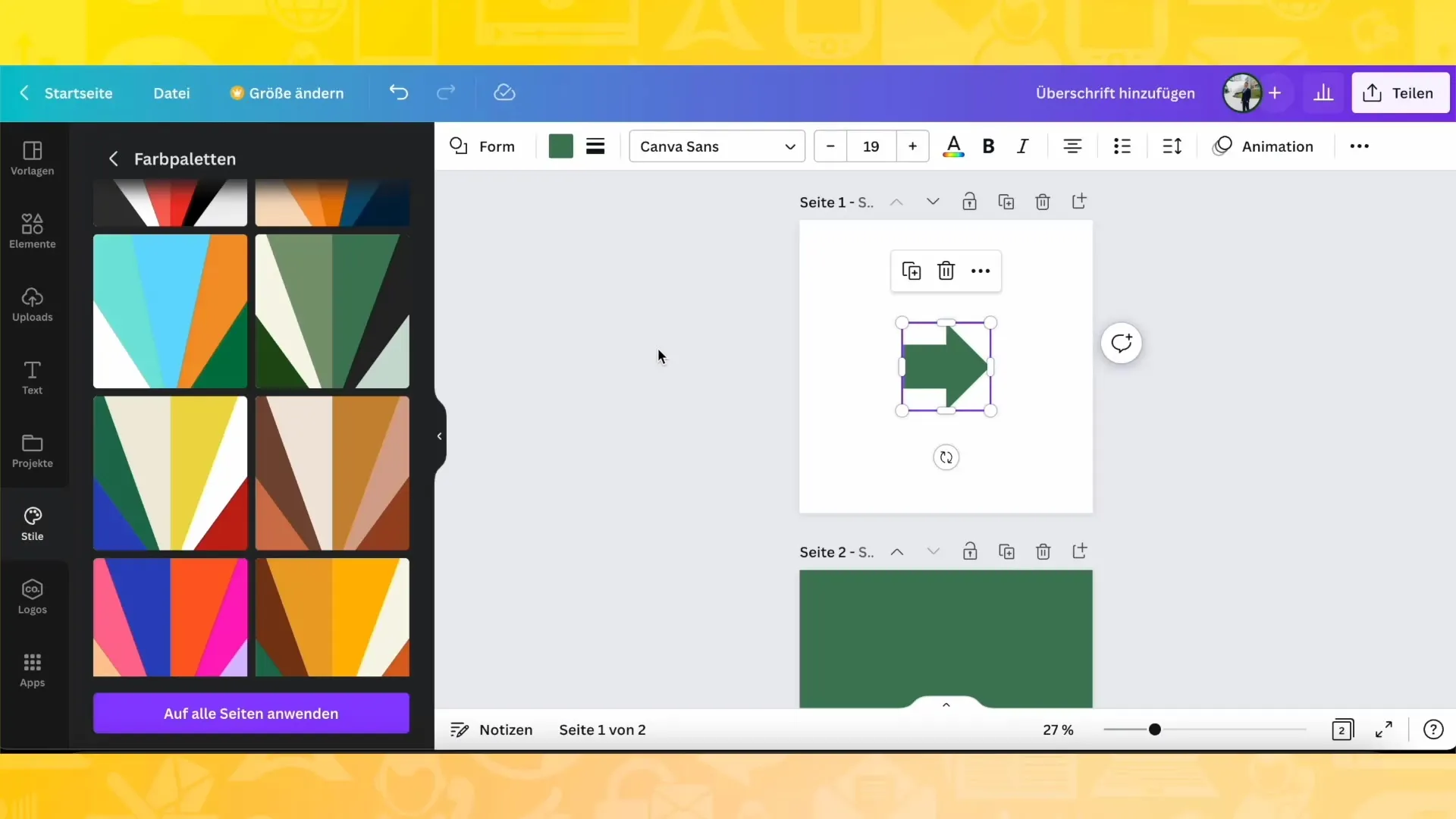Go back from Farbpaletten panel

click(113, 158)
